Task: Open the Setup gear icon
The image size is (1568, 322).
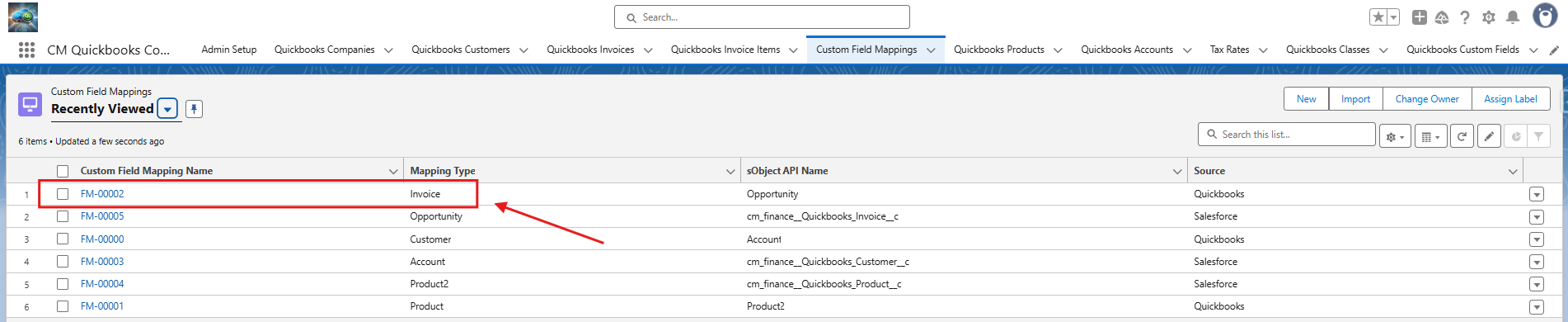Action: point(1489,17)
